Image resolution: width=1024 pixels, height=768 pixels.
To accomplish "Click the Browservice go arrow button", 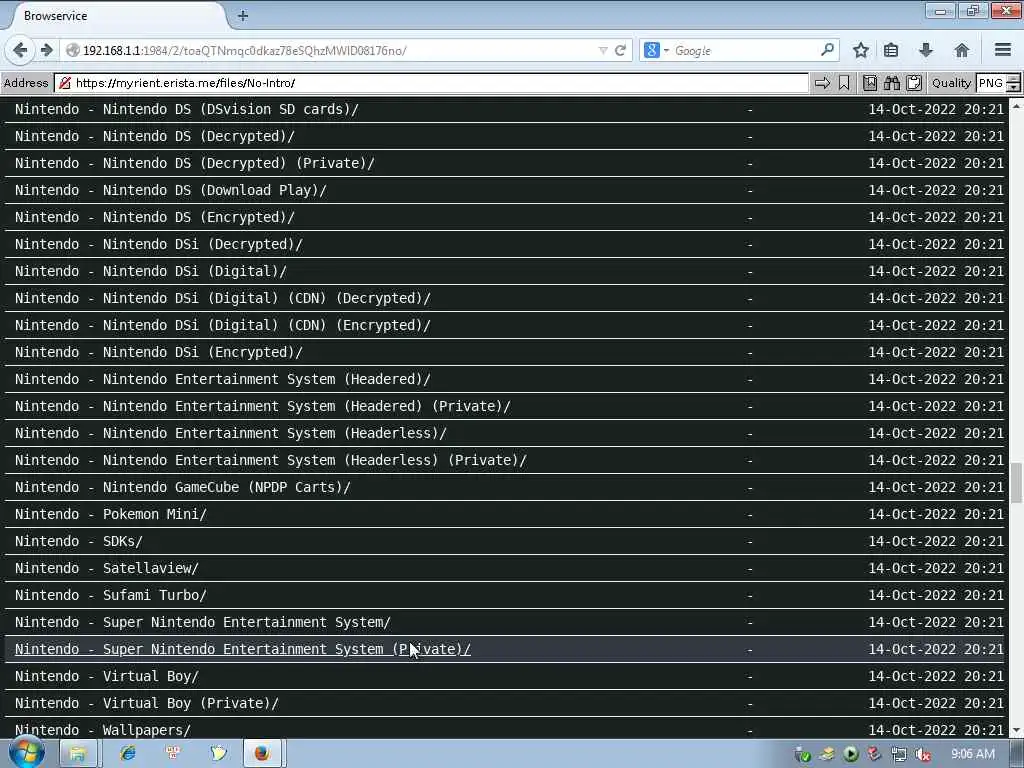I will pos(823,83).
